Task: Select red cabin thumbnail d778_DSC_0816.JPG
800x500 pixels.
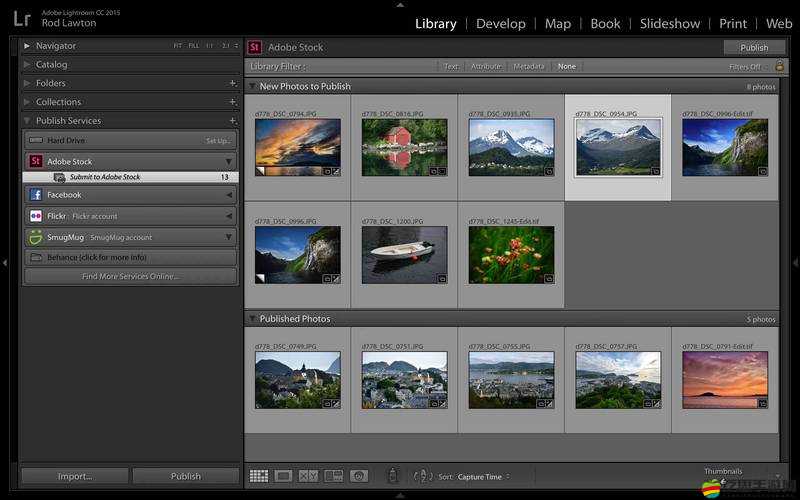Action: (405, 147)
